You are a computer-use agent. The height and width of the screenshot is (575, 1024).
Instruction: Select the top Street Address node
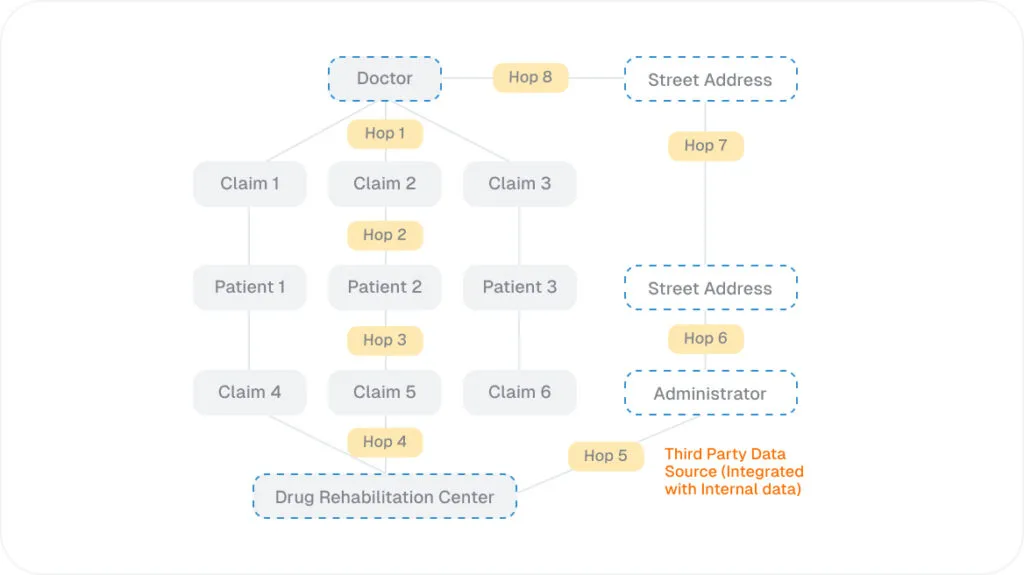click(x=711, y=79)
